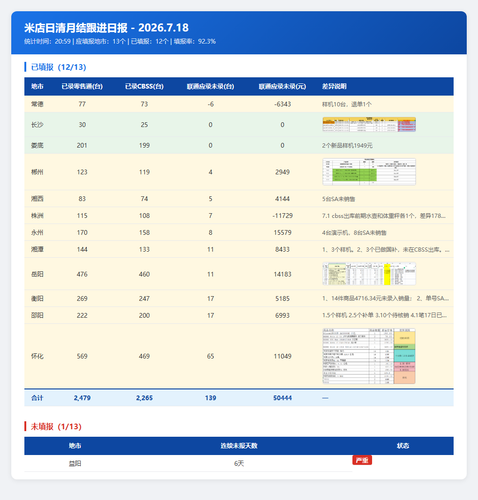Screen dimensions: 478x500
Task: Click the 衡阳 note about 14件商品4716.34元
Action: [385, 298]
